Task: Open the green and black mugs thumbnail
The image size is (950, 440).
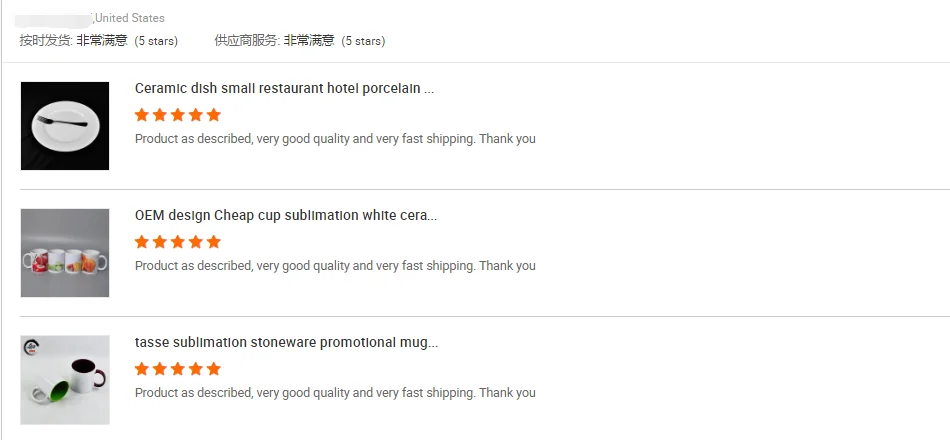Action: click(65, 380)
